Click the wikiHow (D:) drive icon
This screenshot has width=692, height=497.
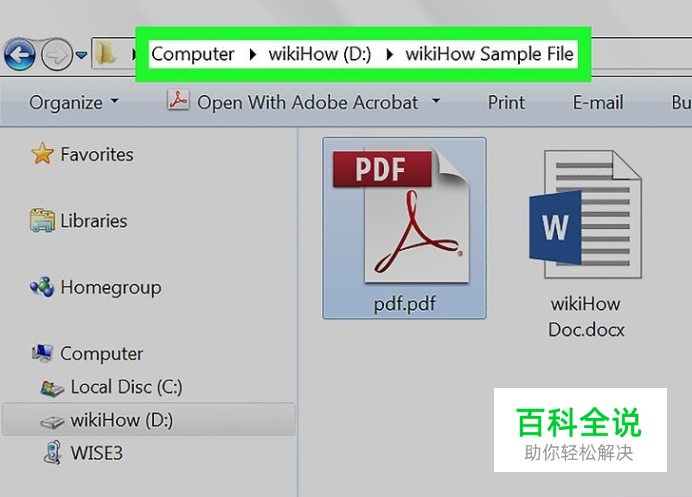pos(52,422)
